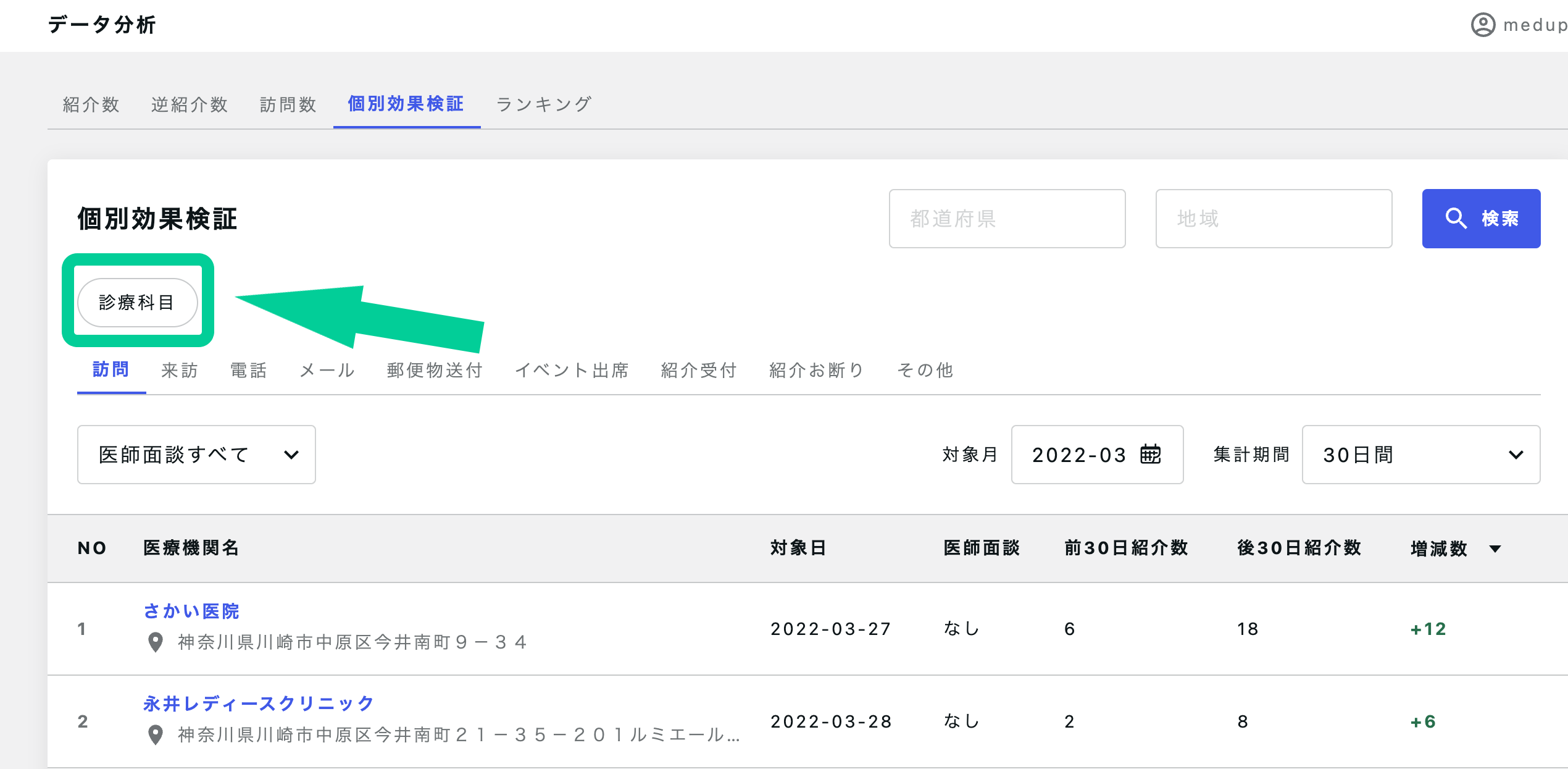Viewport: 1568px width, 769px height.
Task: Click the 後30日紹介数 column header
Action: point(1299,548)
